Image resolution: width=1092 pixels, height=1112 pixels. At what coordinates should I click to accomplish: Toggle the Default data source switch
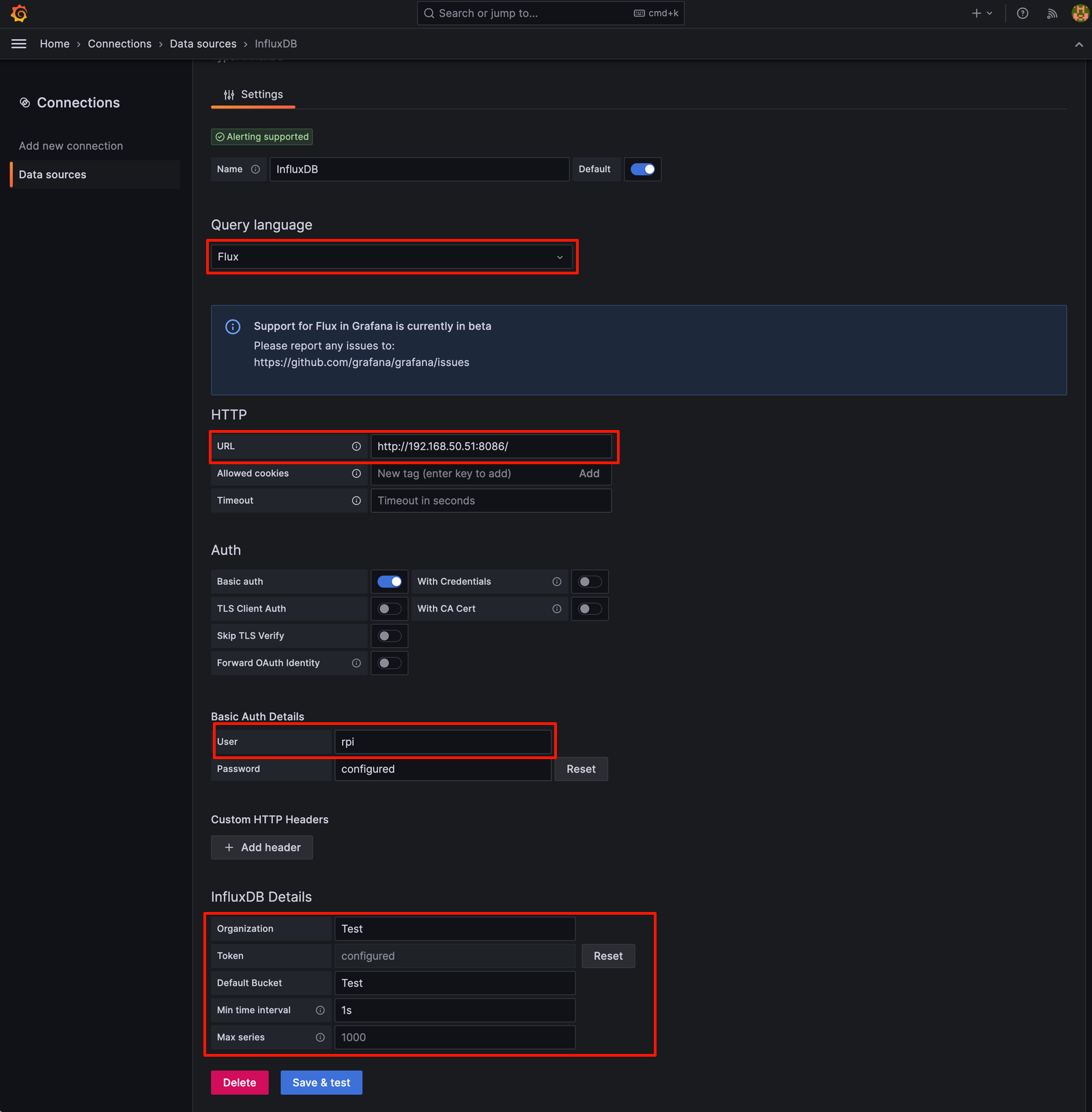pos(643,169)
